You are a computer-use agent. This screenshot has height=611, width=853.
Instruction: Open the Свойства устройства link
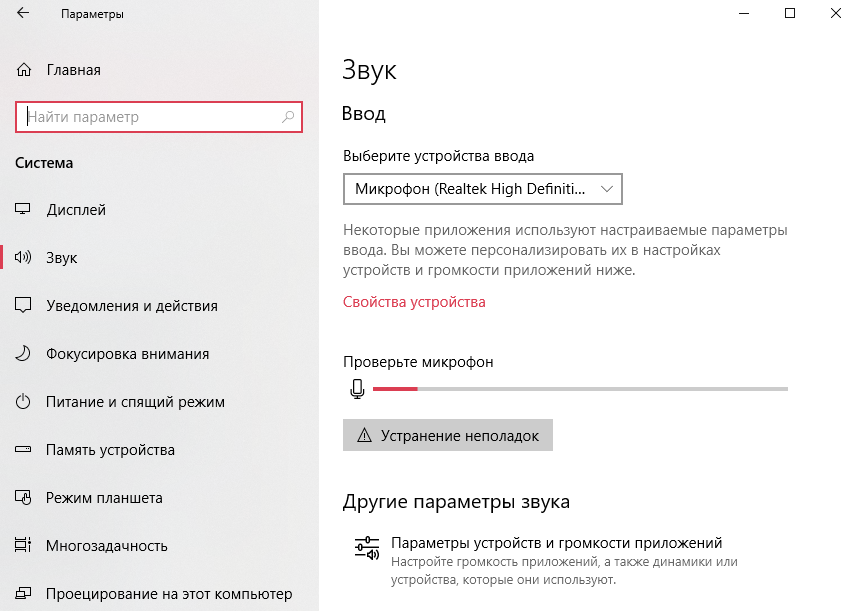pos(414,302)
